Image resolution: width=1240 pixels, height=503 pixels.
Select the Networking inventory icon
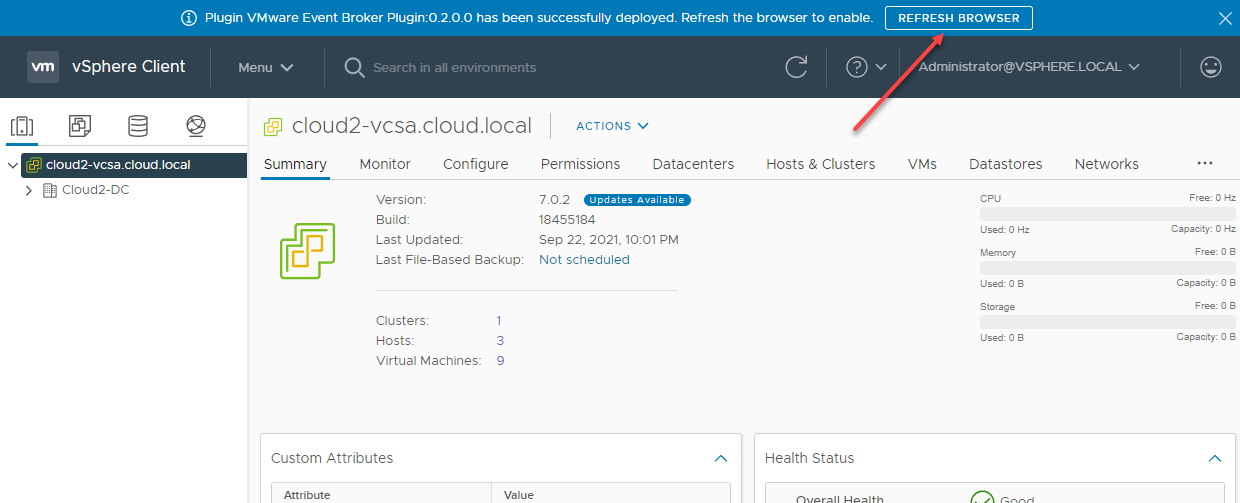(x=196, y=126)
